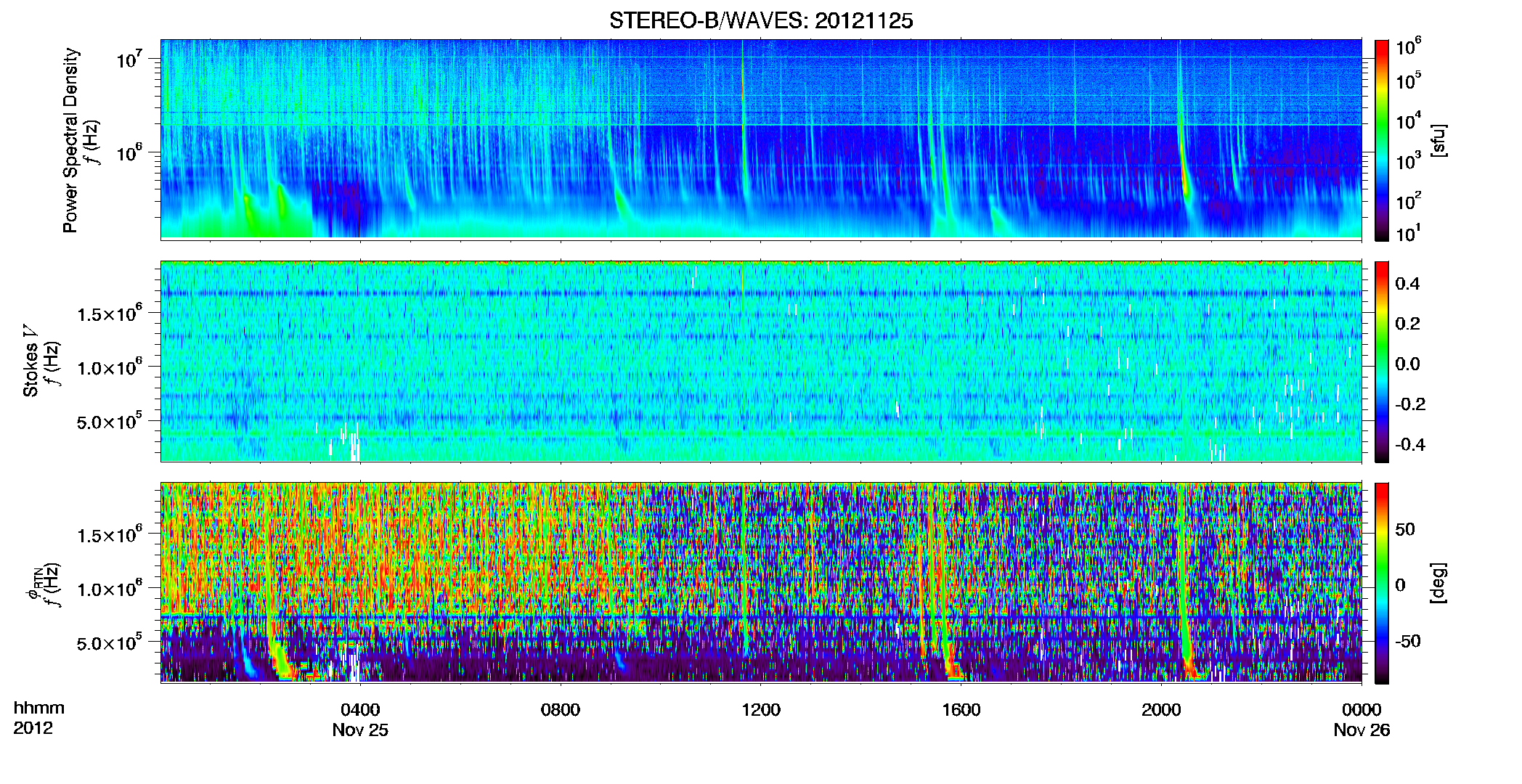Click the power spectral density spectrogram panel
This screenshot has width=1522, height=784.
[x=761, y=139]
